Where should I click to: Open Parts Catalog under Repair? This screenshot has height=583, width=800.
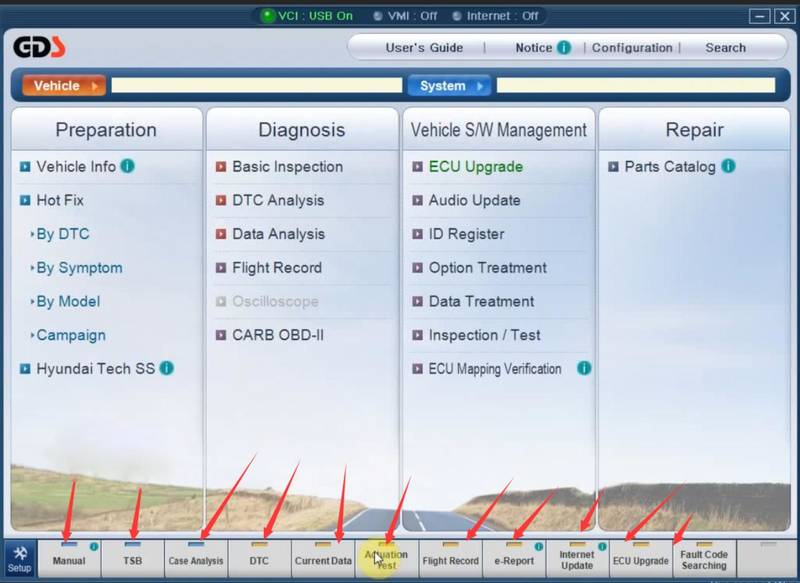(x=670, y=167)
